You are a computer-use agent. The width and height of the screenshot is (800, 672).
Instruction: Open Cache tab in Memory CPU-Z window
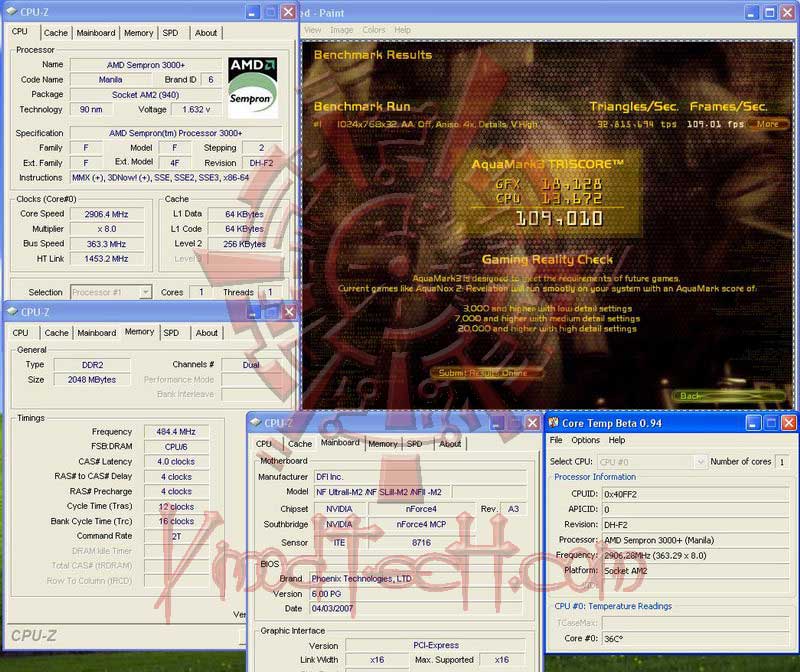[56, 333]
